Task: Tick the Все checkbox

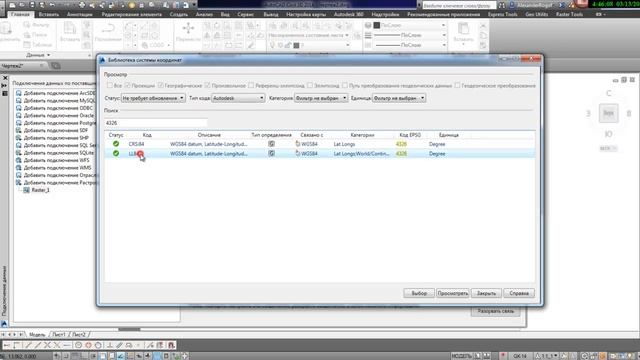Action: pyautogui.click(x=110, y=85)
